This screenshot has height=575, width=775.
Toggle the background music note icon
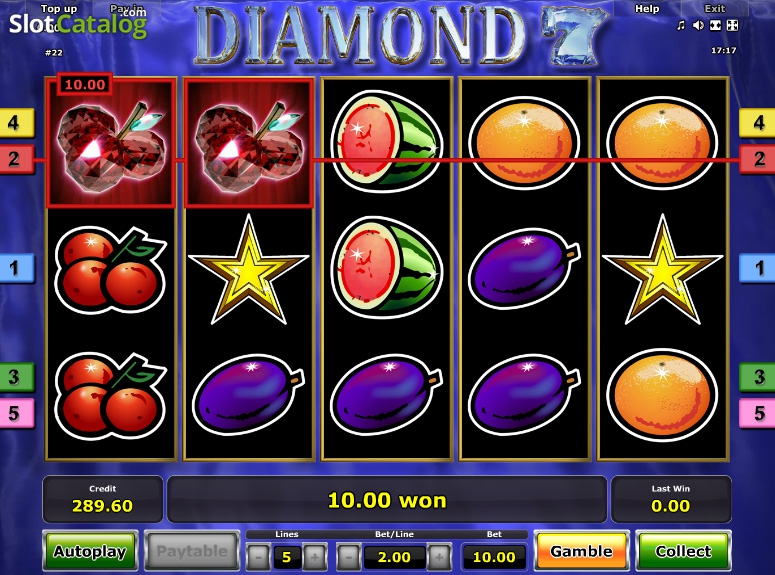pos(681,25)
